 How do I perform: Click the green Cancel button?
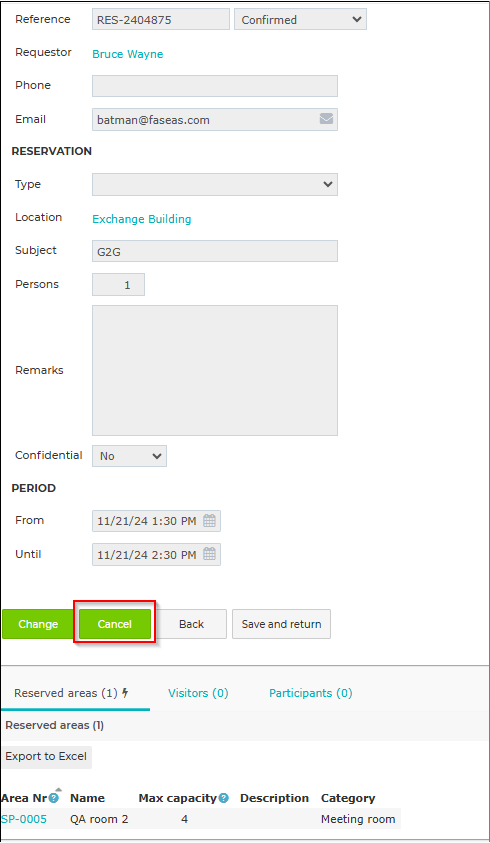point(115,624)
